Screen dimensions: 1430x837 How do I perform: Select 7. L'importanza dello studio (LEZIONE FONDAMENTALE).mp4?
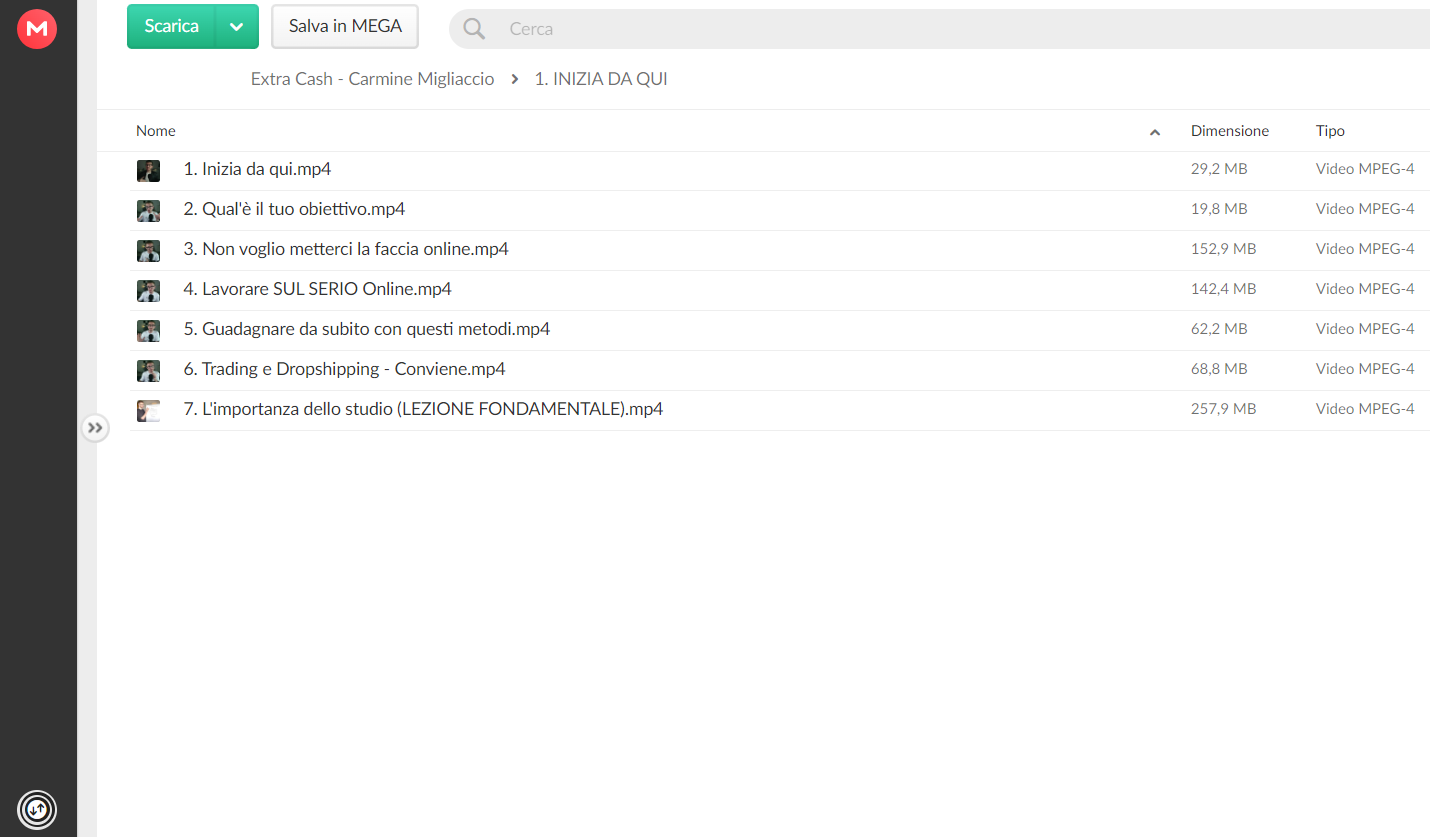pyautogui.click(x=423, y=409)
